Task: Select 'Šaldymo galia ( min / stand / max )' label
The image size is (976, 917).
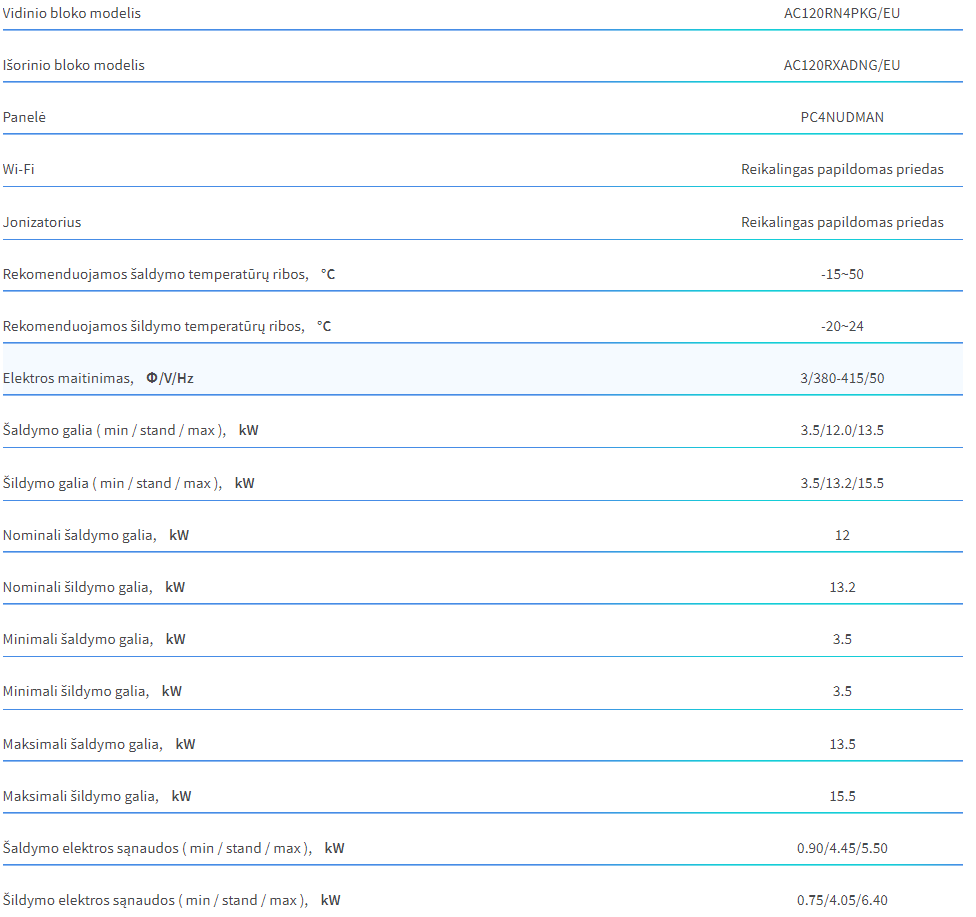Action: (115, 430)
